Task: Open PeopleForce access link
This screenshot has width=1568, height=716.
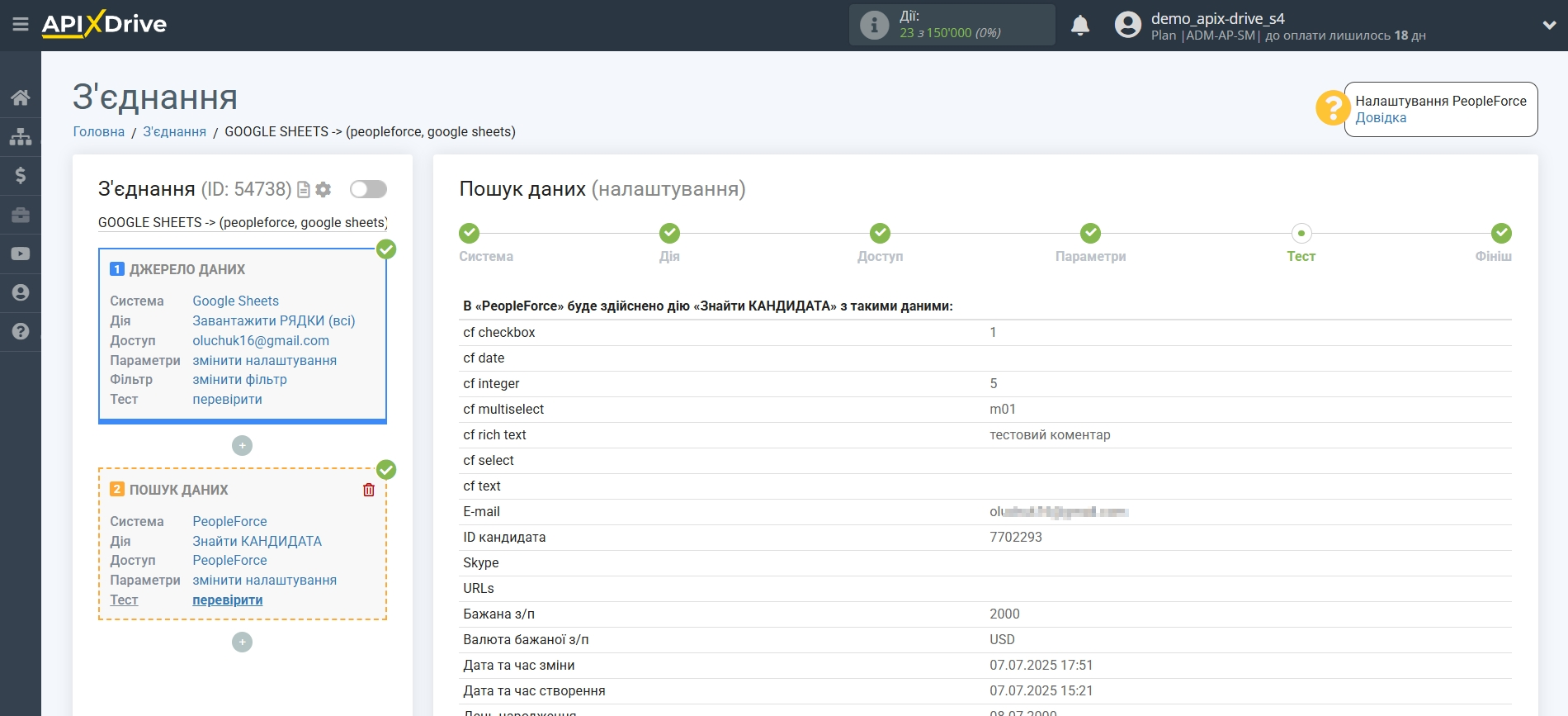Action: pos(229,561)
